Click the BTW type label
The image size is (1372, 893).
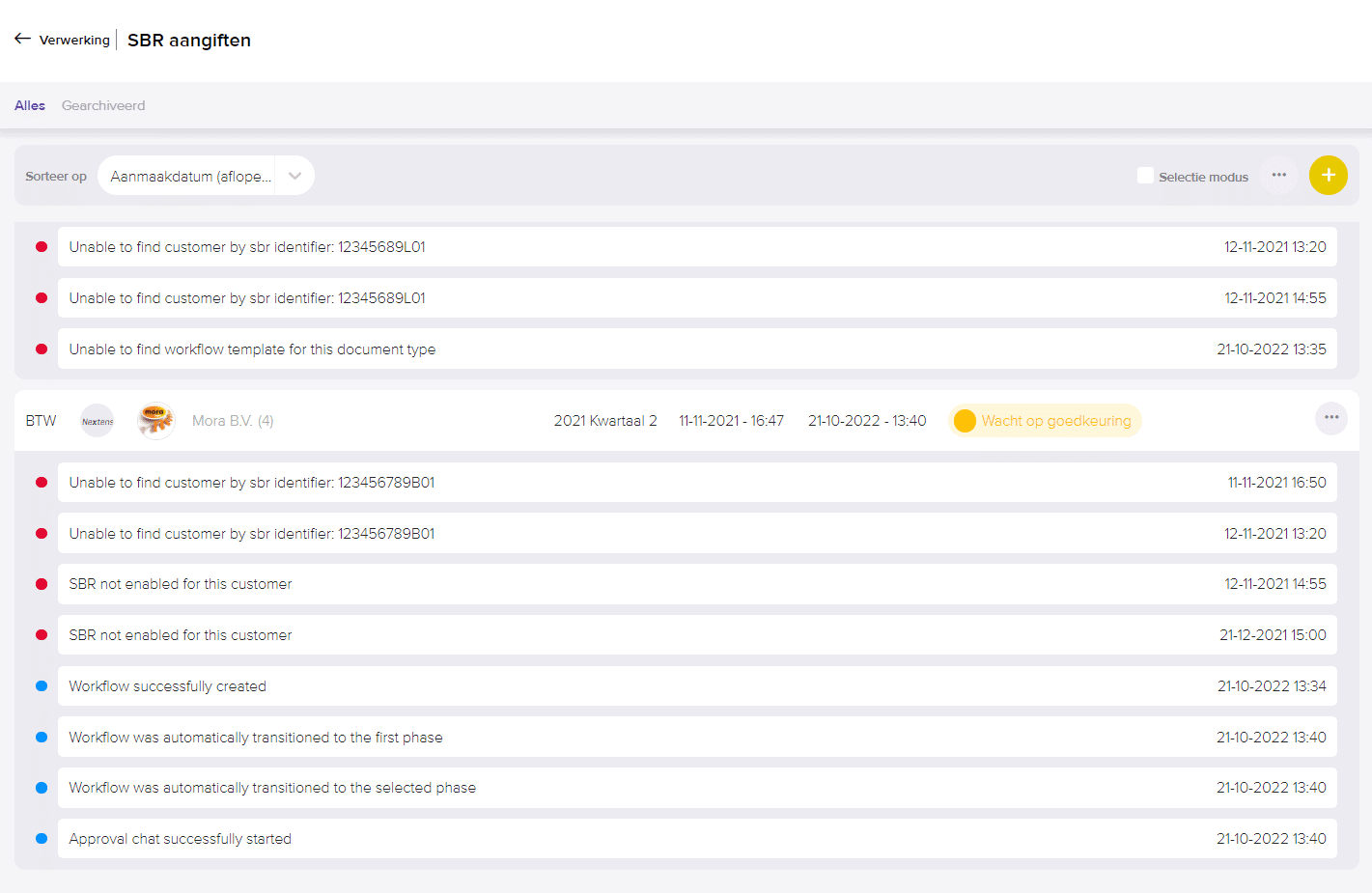pos(41,421)
